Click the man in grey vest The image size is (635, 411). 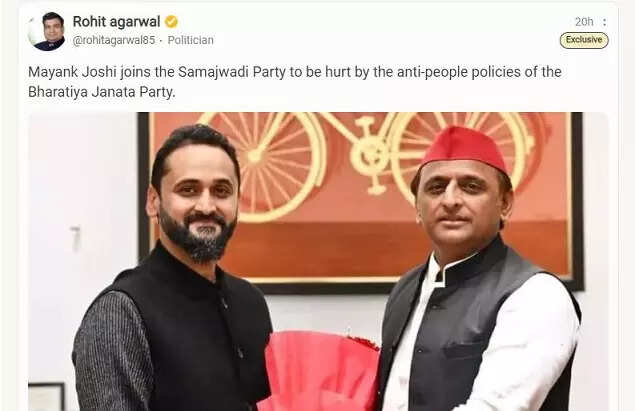(478, 271)
